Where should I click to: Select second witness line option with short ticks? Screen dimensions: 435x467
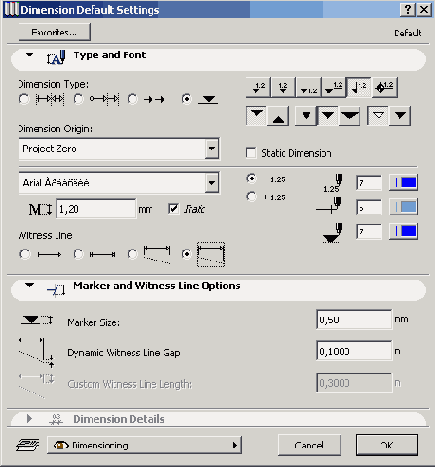[x=78, y=254]
